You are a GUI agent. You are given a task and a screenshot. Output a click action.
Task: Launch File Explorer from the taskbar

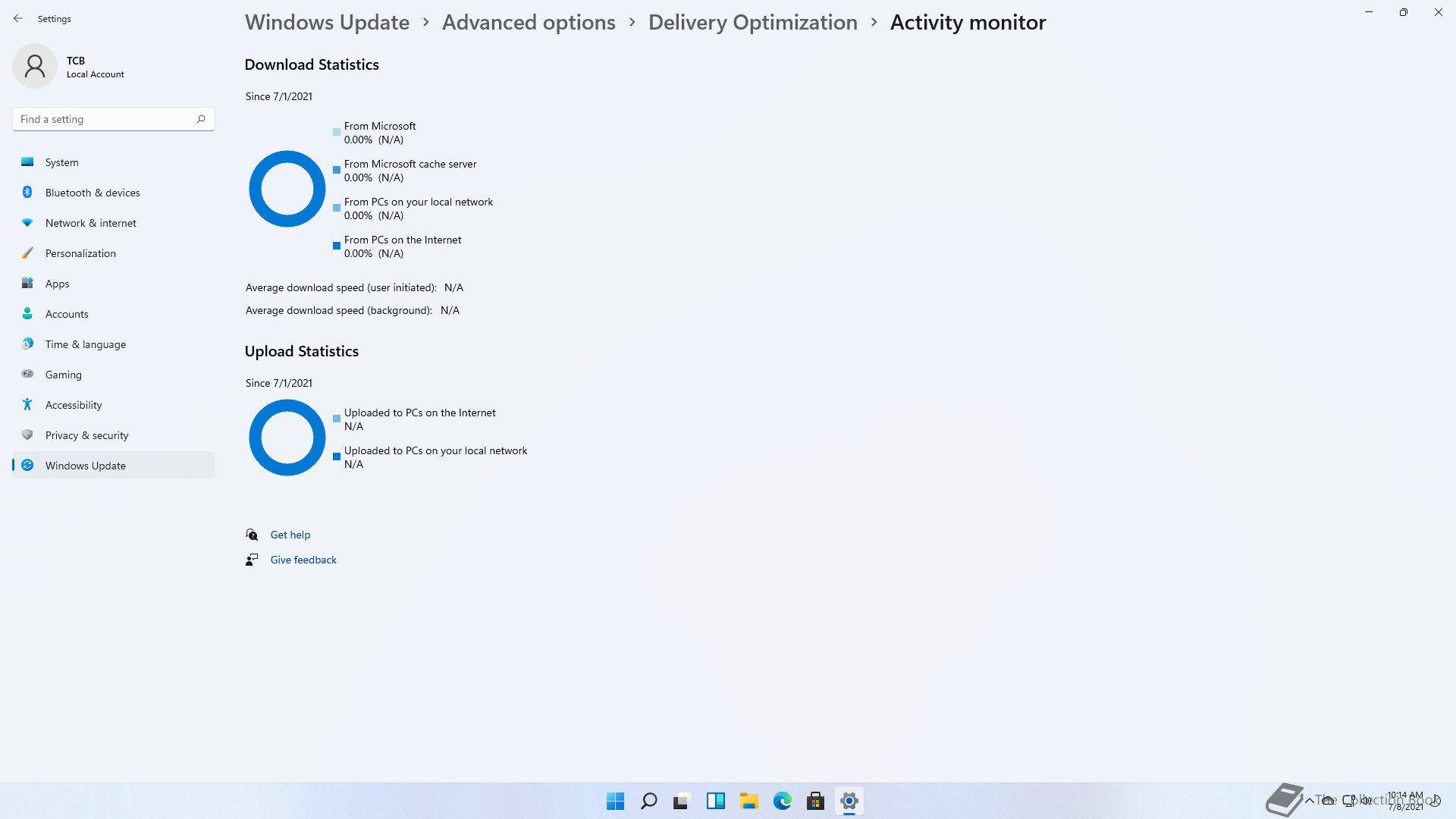tap(748, 801)
